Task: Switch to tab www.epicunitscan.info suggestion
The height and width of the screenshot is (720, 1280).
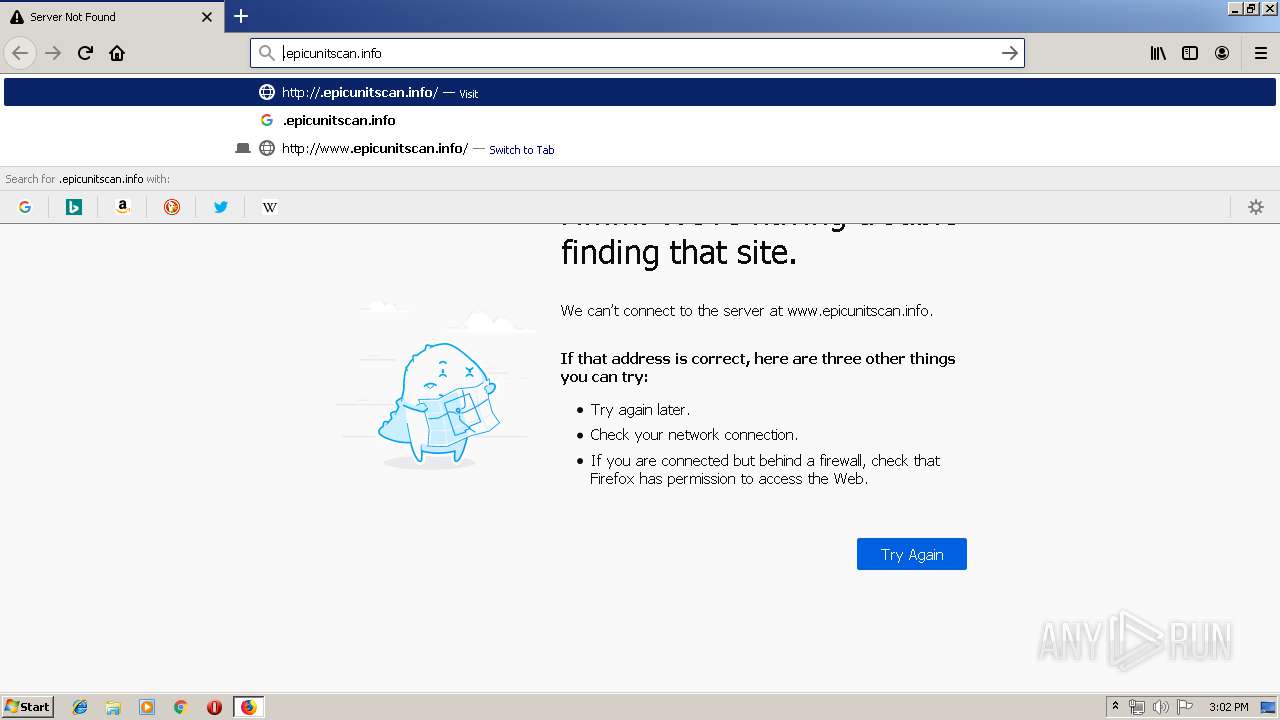Action: (640, 148)
